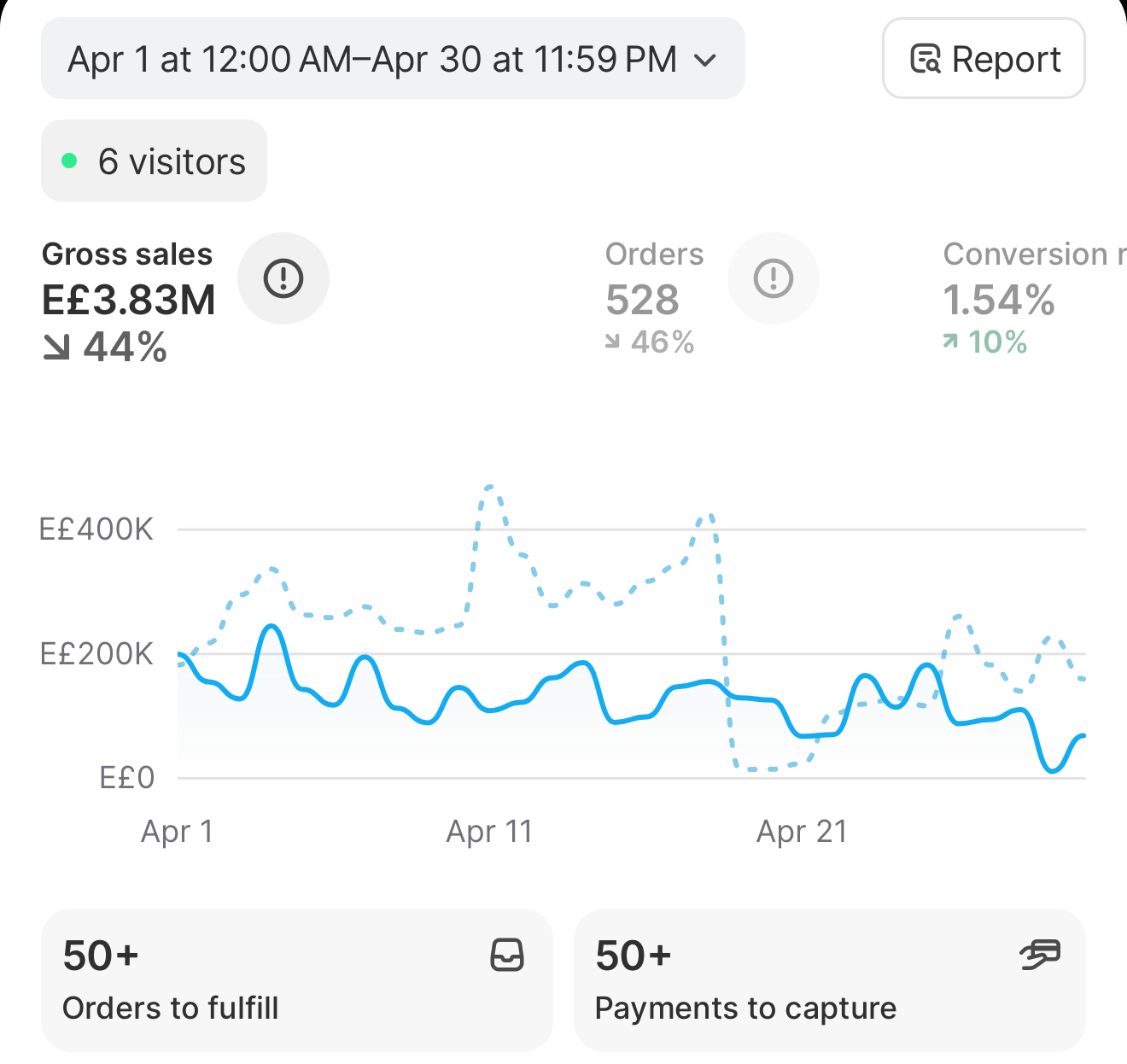Click the Gross sales 44% decrease arrow
The image size is (1127, 1064).
(x=56, y=347)
